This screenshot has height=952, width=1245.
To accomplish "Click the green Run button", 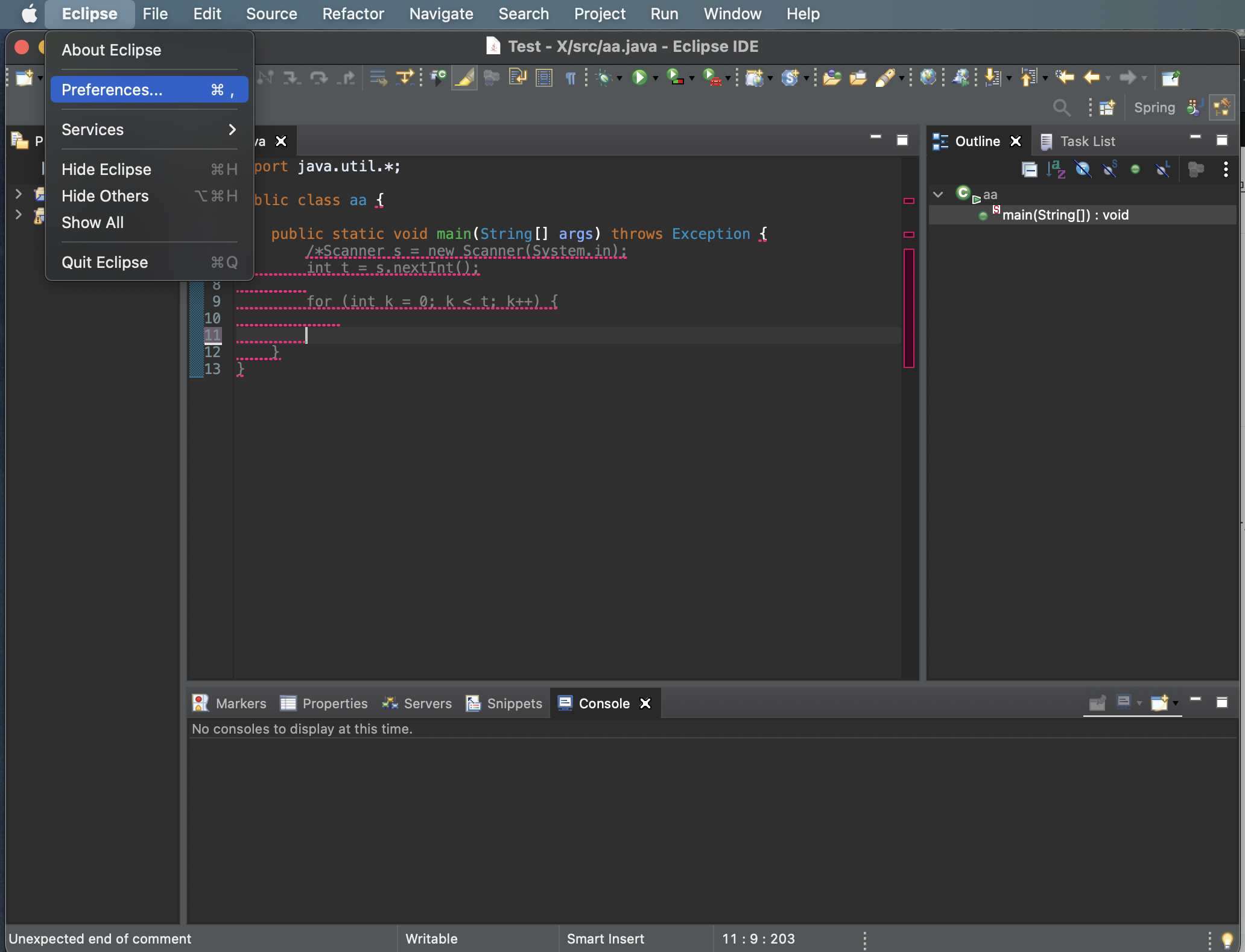I will click(x=639, y=77).
